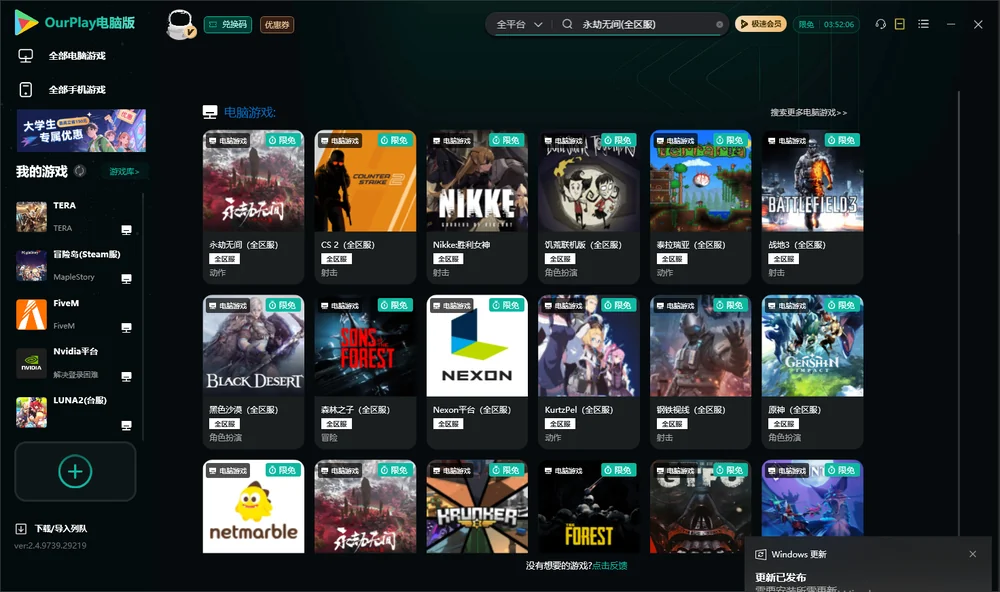This screenshot has width=1000, height=592.
Task: Click 点击反馈 feedback link
Action: (610, 566)
